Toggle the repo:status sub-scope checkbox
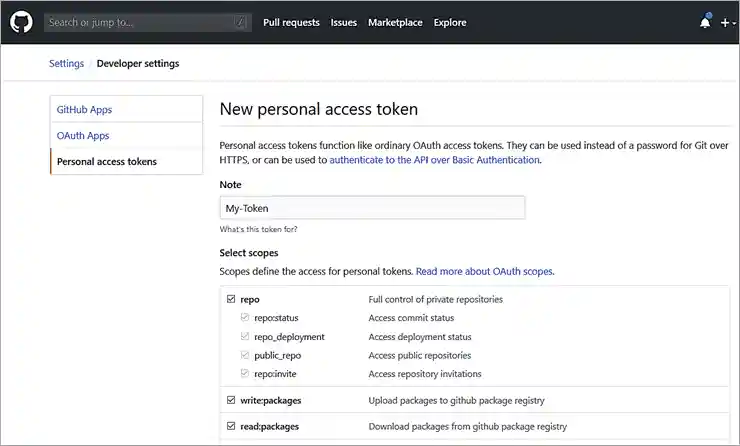740x446 pixels. pyautogui.click(x=245, y=318)
